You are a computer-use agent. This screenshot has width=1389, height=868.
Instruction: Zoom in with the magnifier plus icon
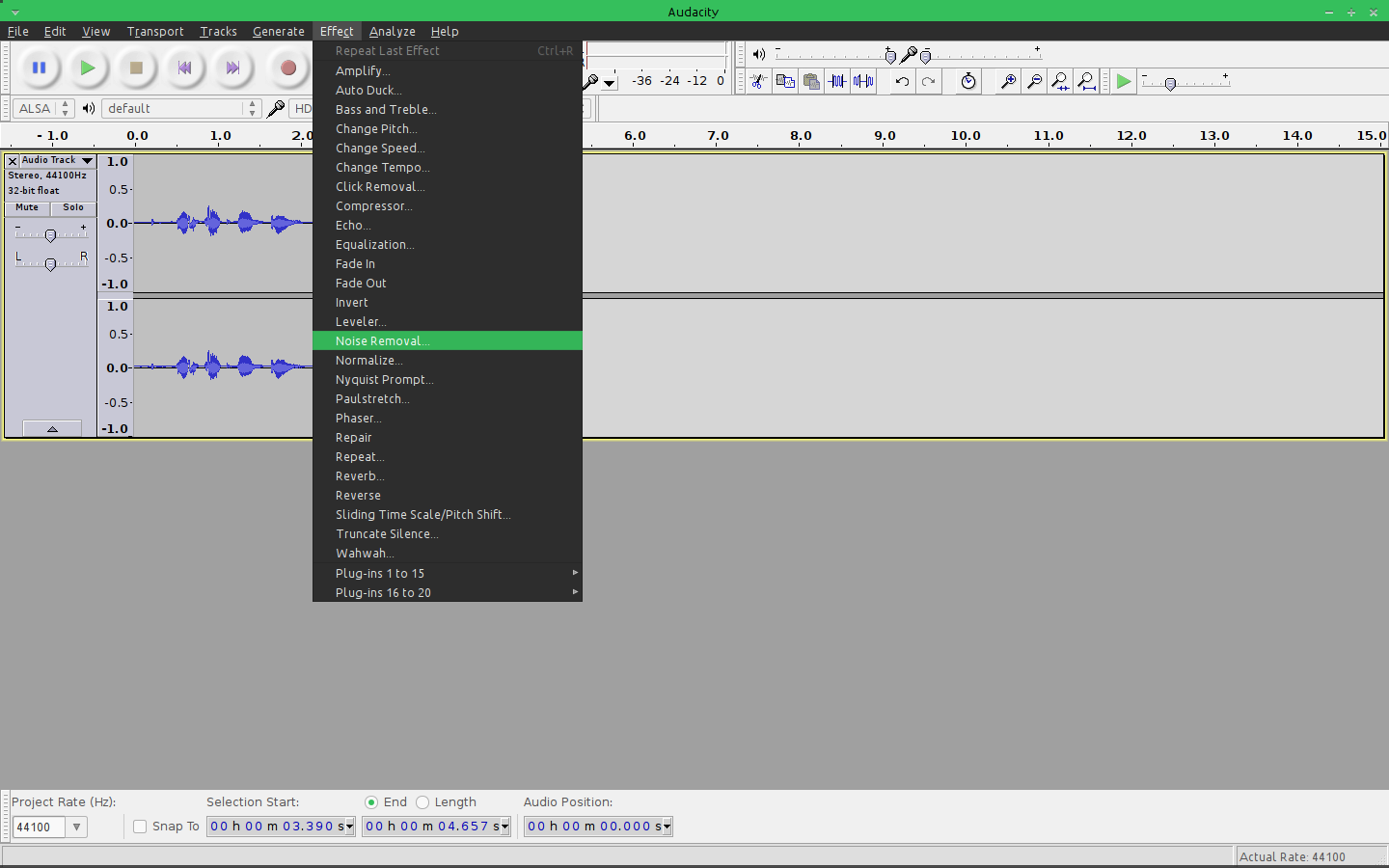(1008, 81)
